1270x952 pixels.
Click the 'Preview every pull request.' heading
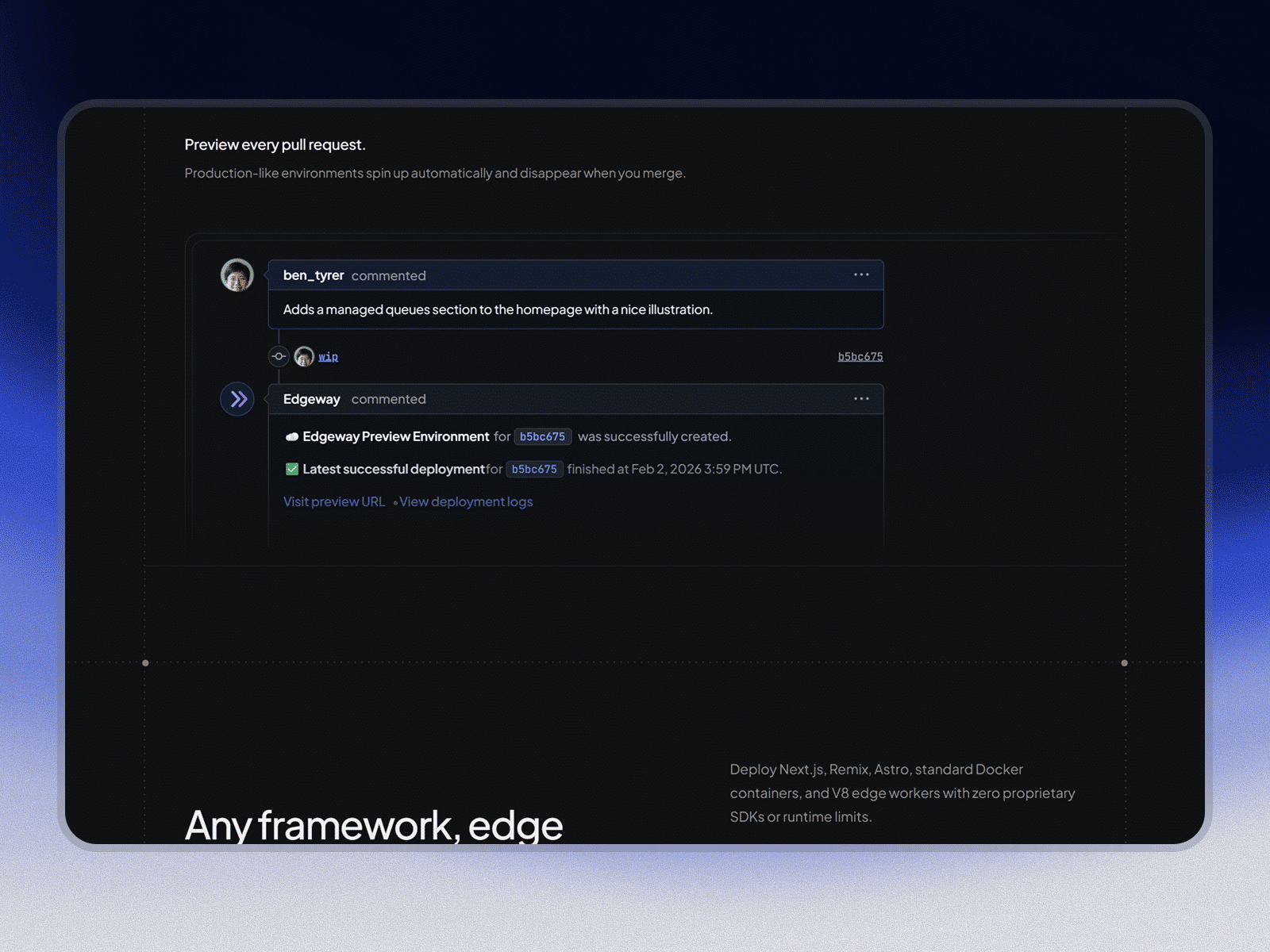pos(275,144)
